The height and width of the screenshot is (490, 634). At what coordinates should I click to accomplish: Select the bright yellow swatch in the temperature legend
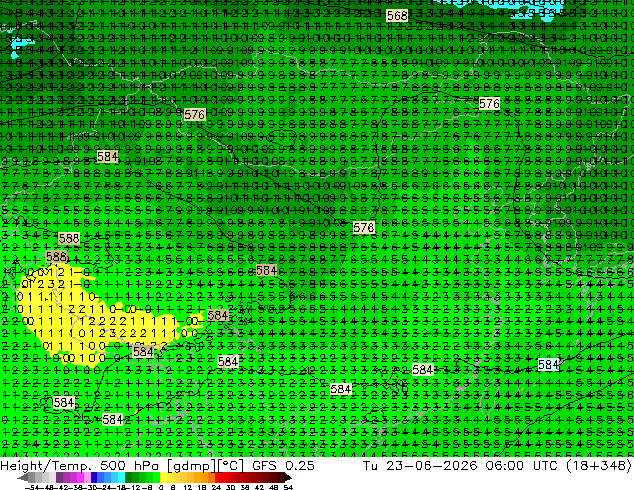coord(163,478)
